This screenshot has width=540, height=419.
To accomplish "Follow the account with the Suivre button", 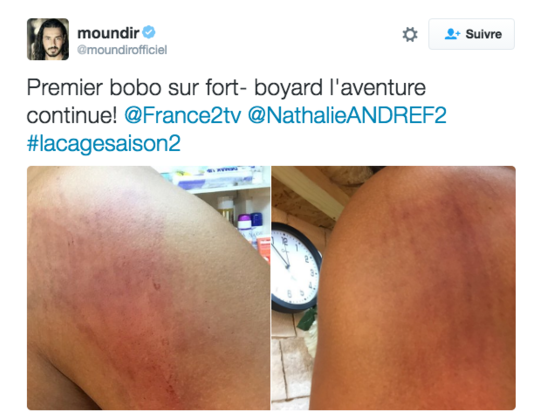I will tap(471, 34).
